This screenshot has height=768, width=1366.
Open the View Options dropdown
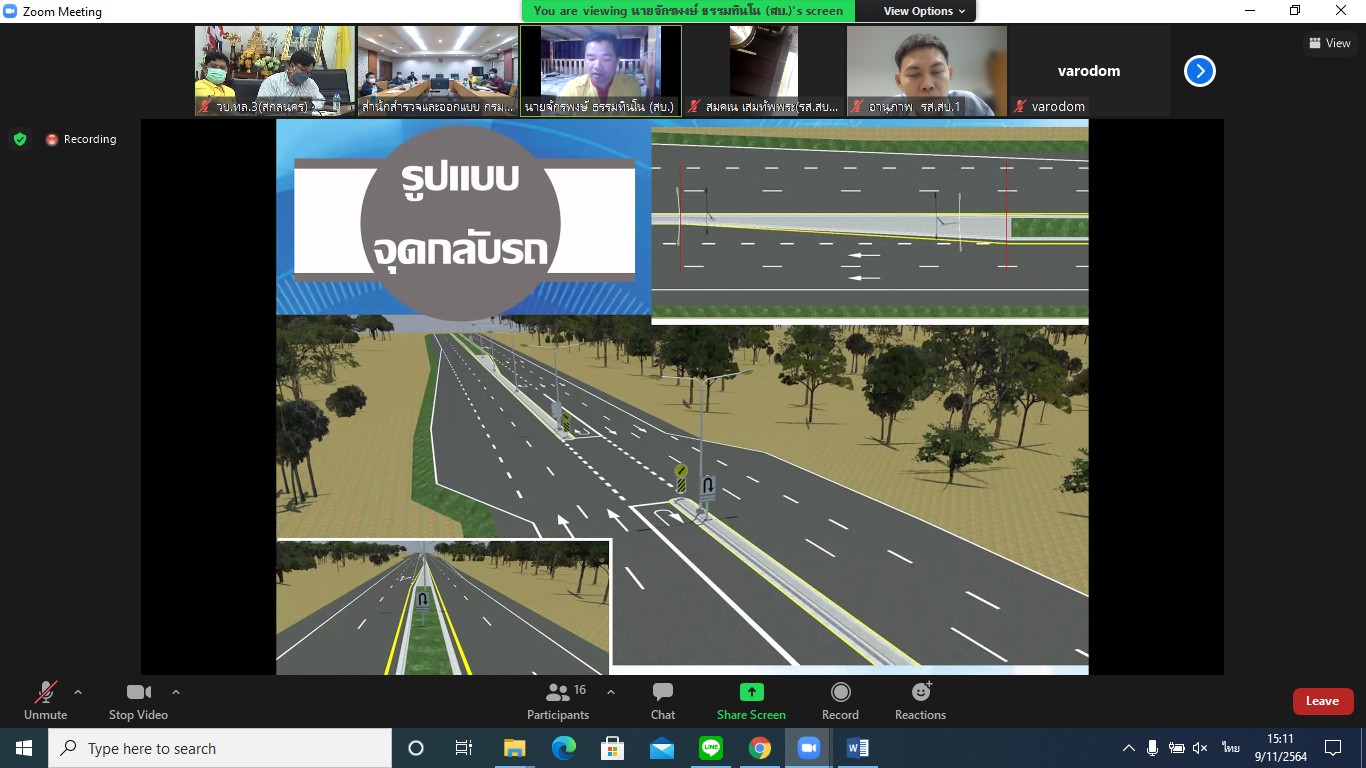click(x=924, y=11)
